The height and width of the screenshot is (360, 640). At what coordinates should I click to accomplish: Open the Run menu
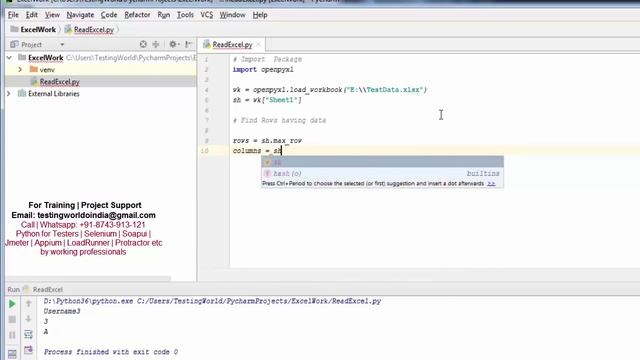point(164,15)
